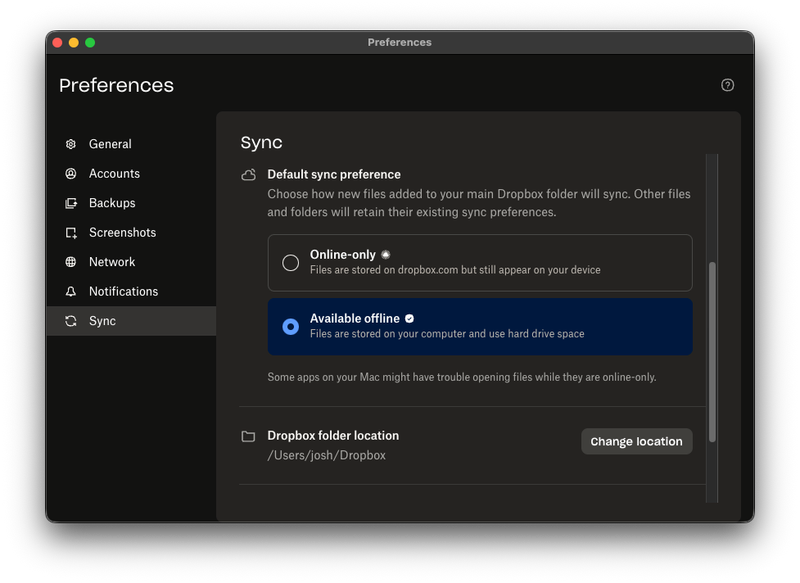Click the Notifications bell icon

[71, 292]
